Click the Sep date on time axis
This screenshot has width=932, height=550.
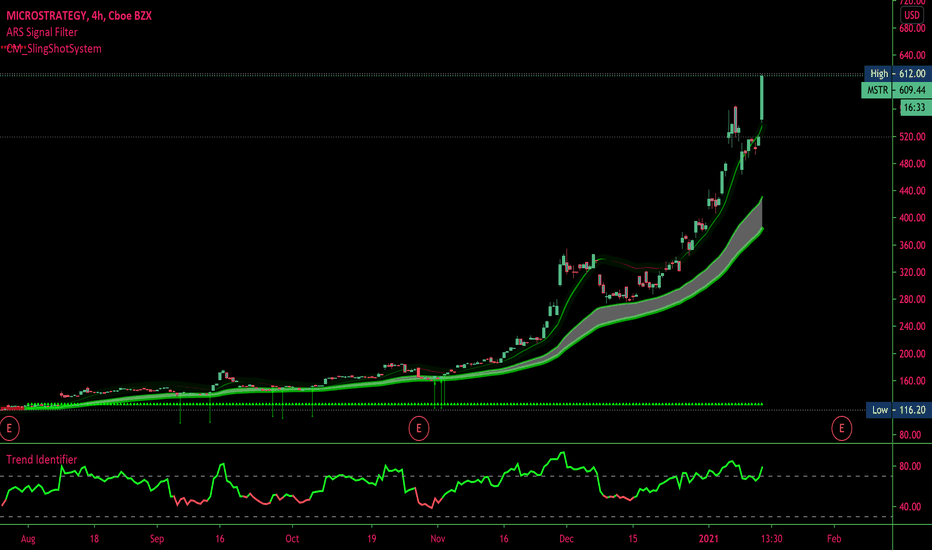[156, 539]
